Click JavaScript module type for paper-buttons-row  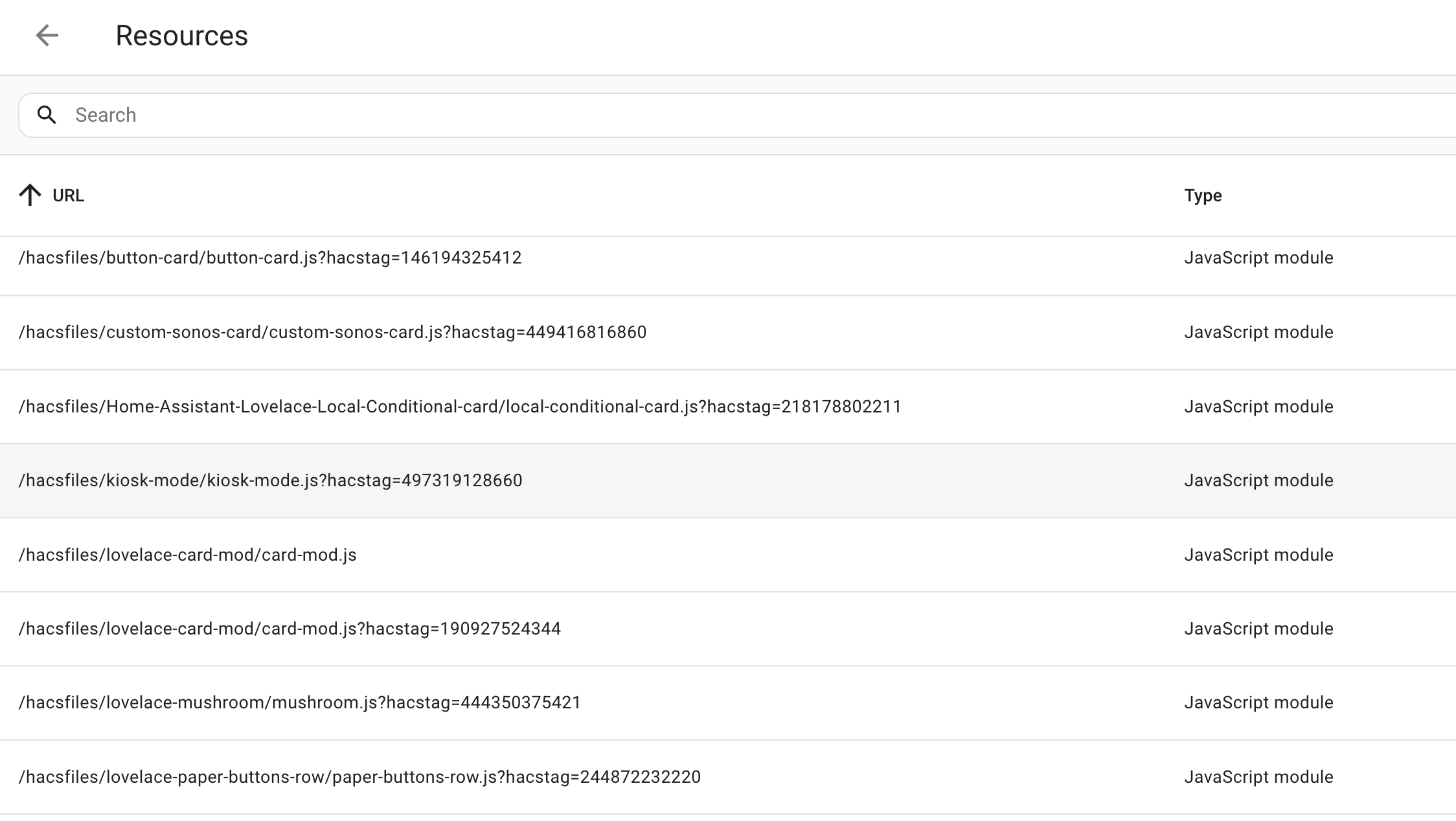click(1258, 777)
